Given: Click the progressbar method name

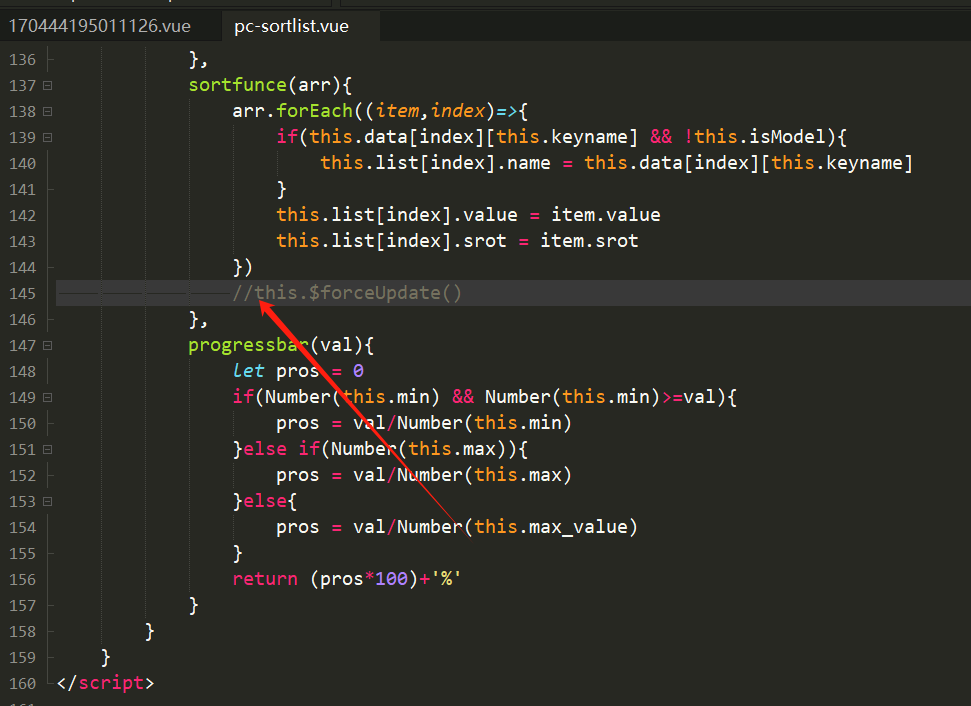Looking at the screenshot, I should [249, 345].
